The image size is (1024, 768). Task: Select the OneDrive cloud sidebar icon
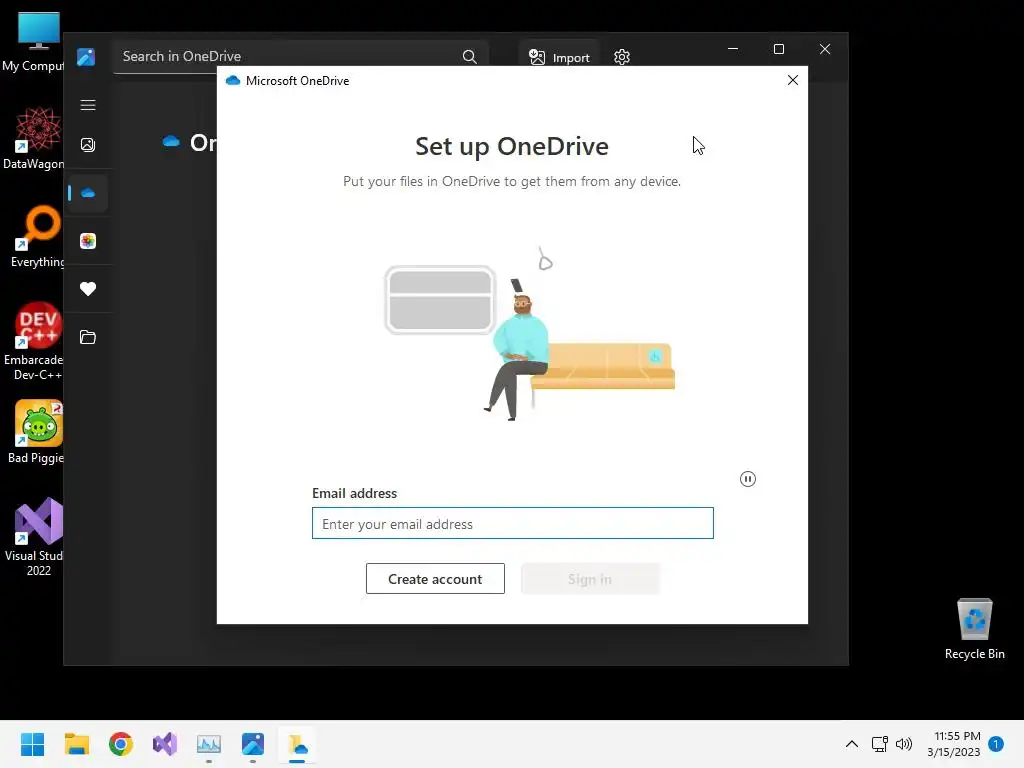[88, 193]
